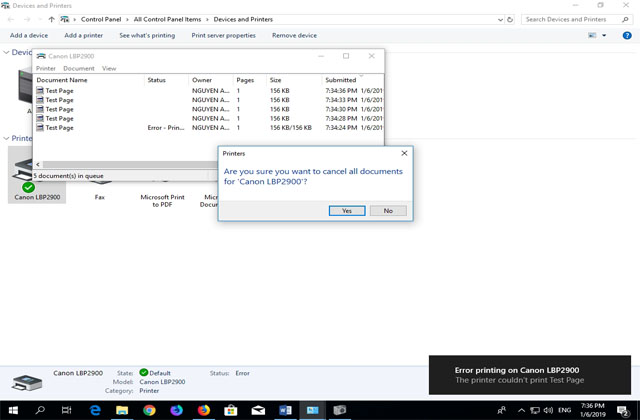Collapse the Printers section chevron
The height and width of the screenshot is (420, 640).
(x=6, y=138)
